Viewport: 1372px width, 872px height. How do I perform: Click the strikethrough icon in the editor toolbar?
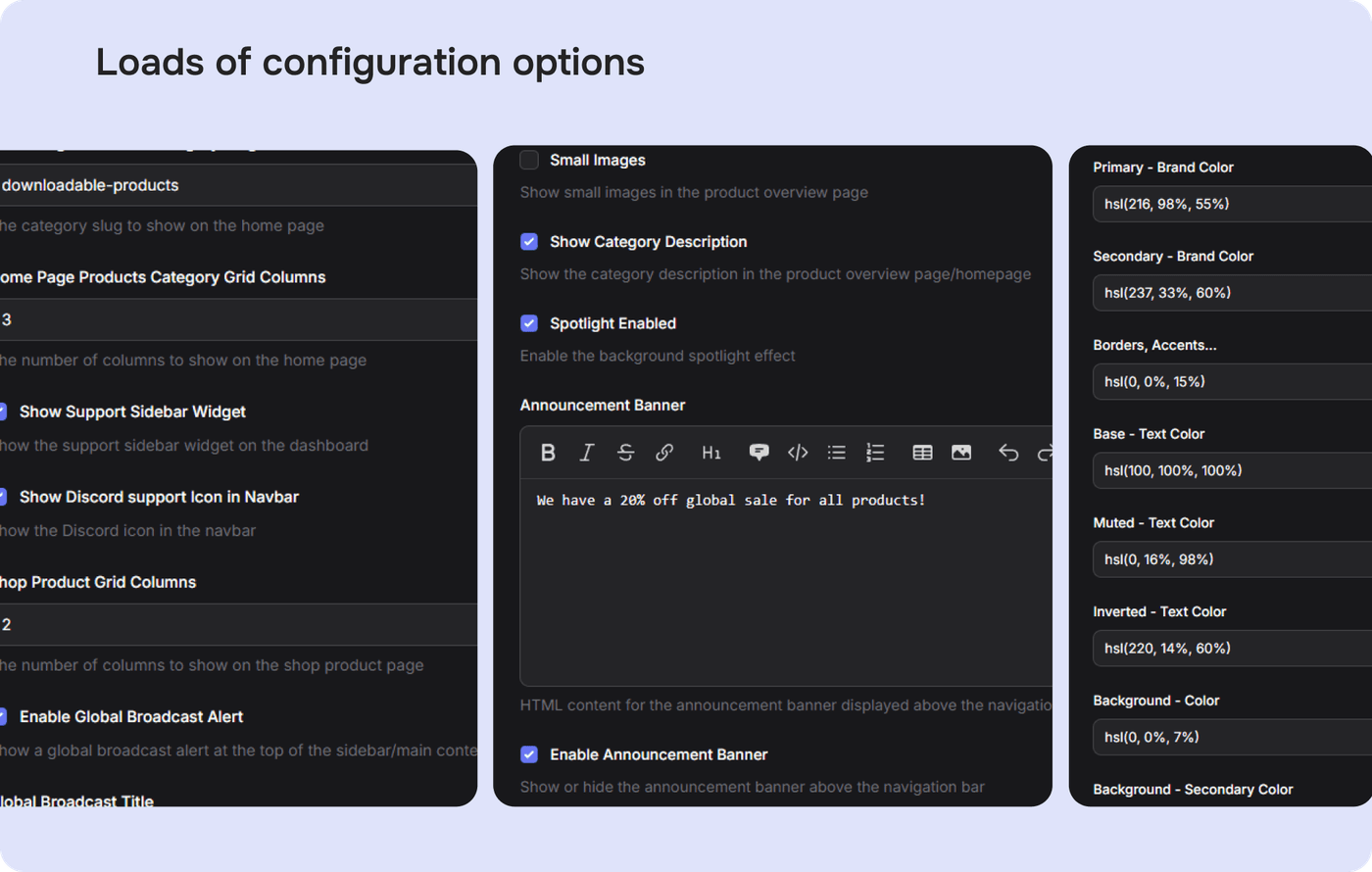click(625, 453)
